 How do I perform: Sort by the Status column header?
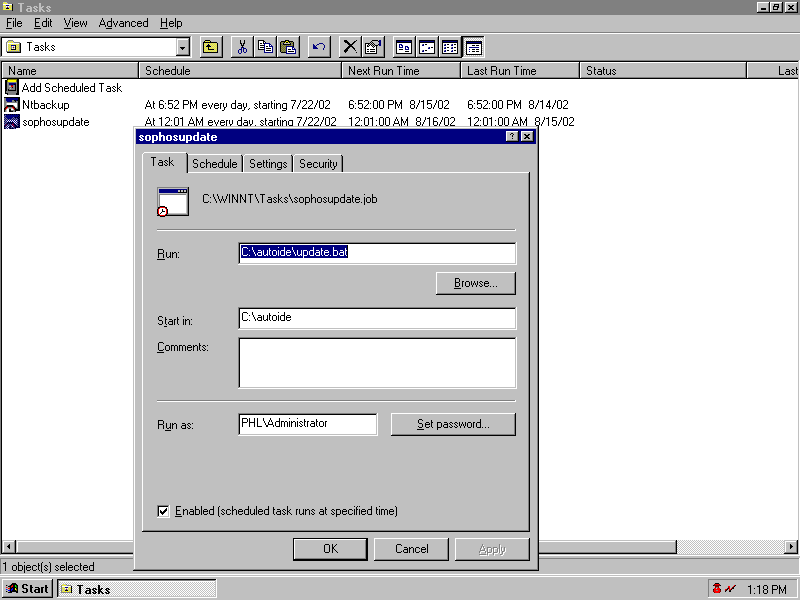coord(663,70)
